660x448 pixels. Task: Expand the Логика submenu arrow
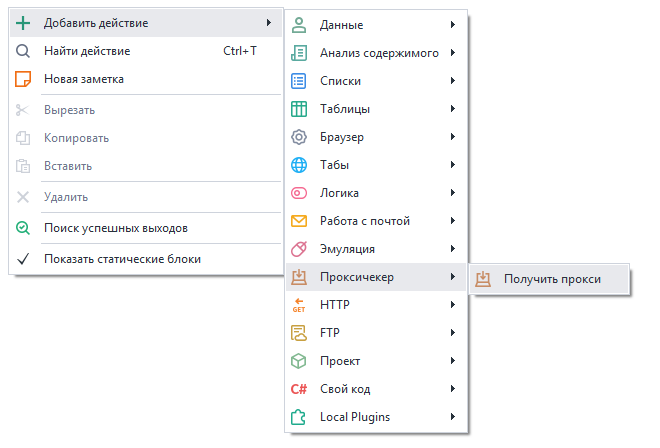click(x=453, y=193)
